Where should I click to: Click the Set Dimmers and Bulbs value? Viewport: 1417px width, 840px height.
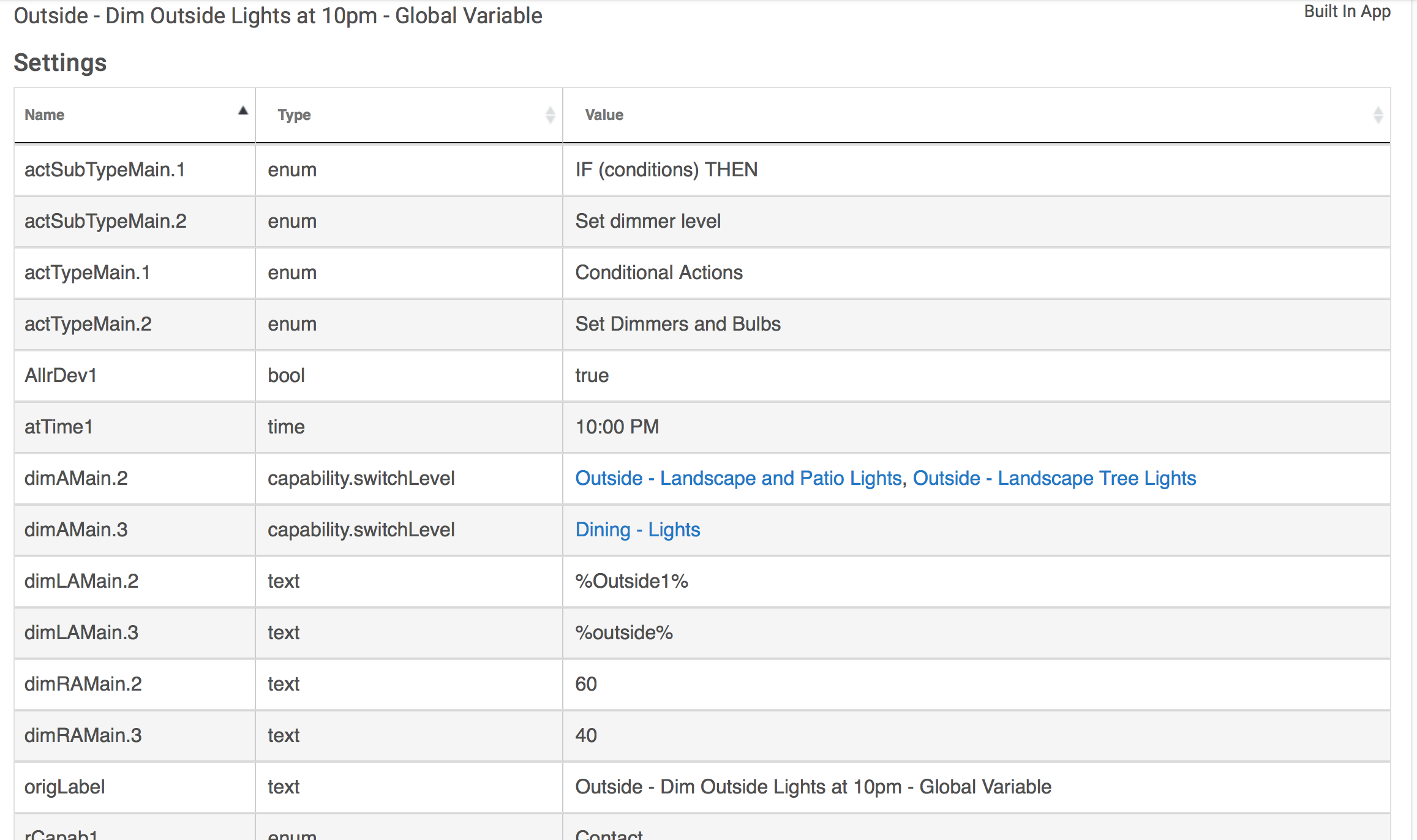coord(678,324)
